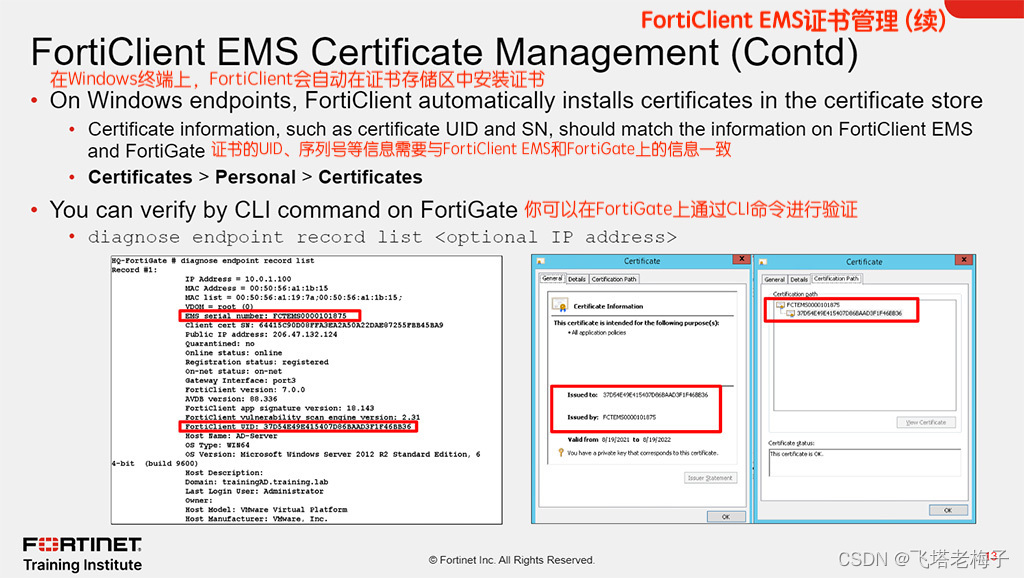Open General tab in Certificate Information dialog

552,278
